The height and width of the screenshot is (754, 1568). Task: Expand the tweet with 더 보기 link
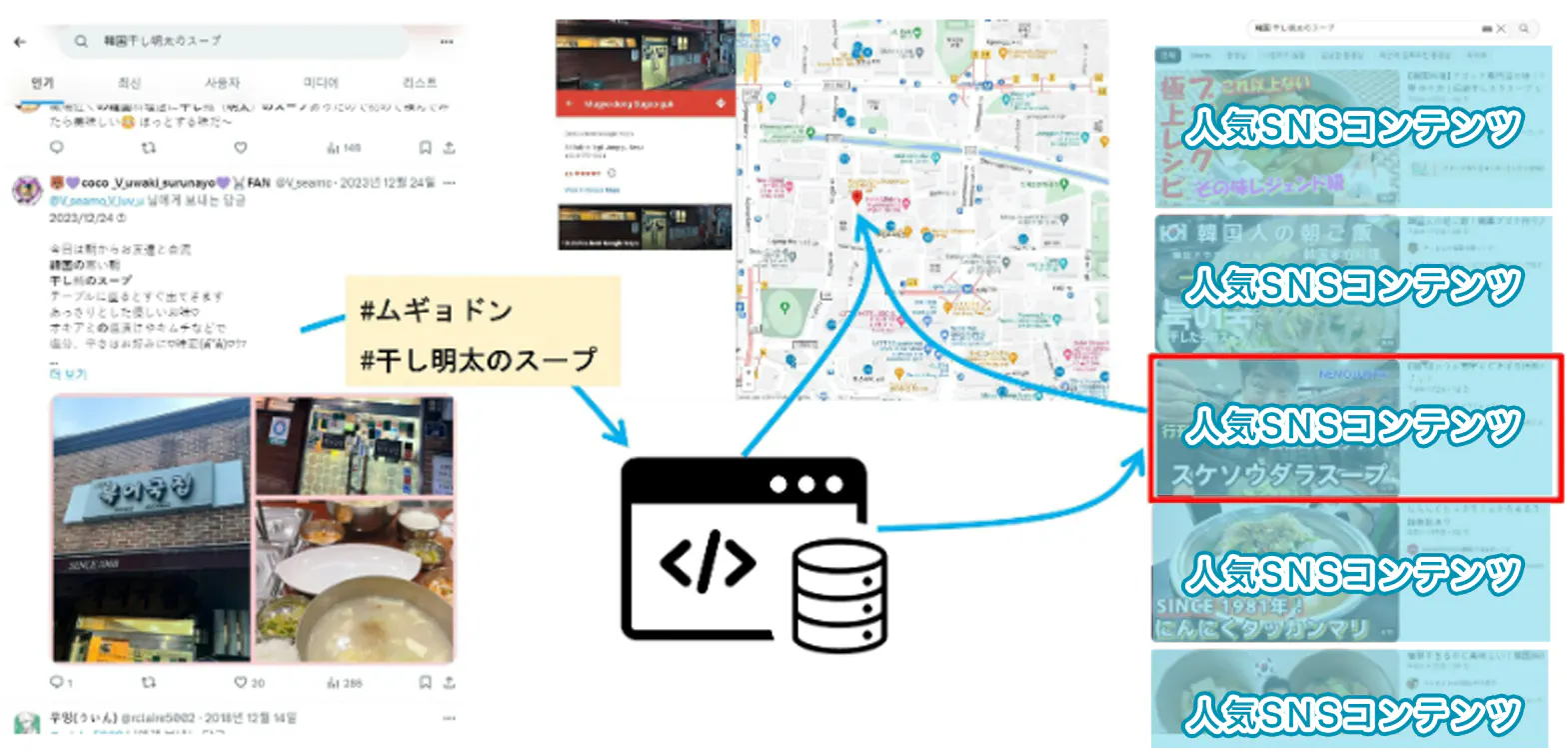[x=68, y=374]
